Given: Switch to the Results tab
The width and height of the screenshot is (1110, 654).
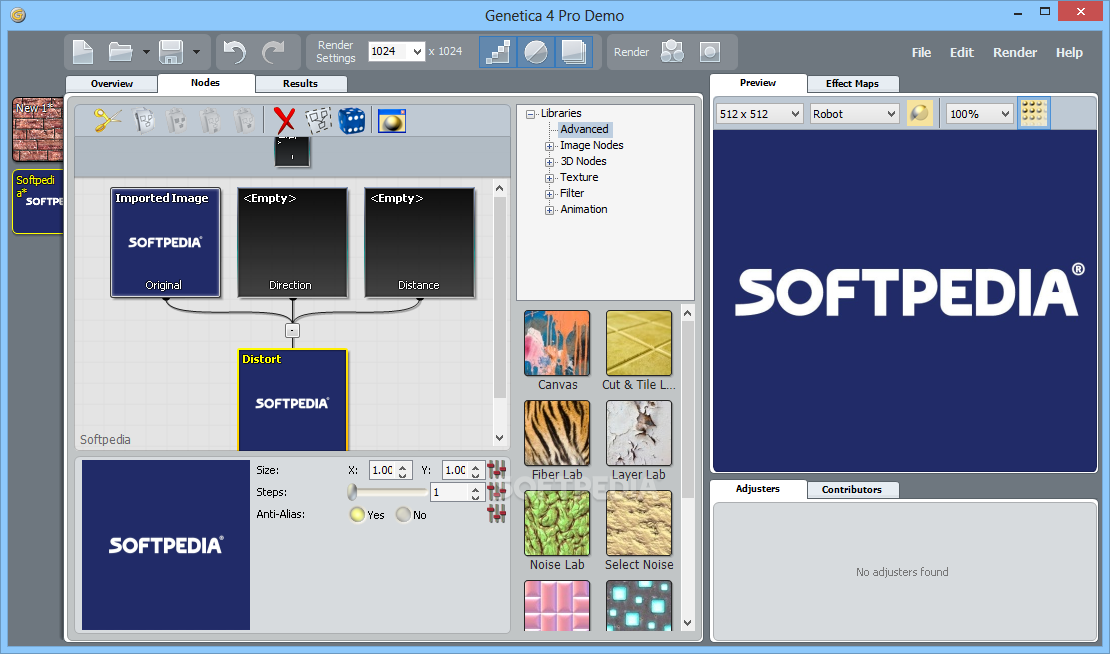Looking at the screenshot, I should [x=300, y=84].
